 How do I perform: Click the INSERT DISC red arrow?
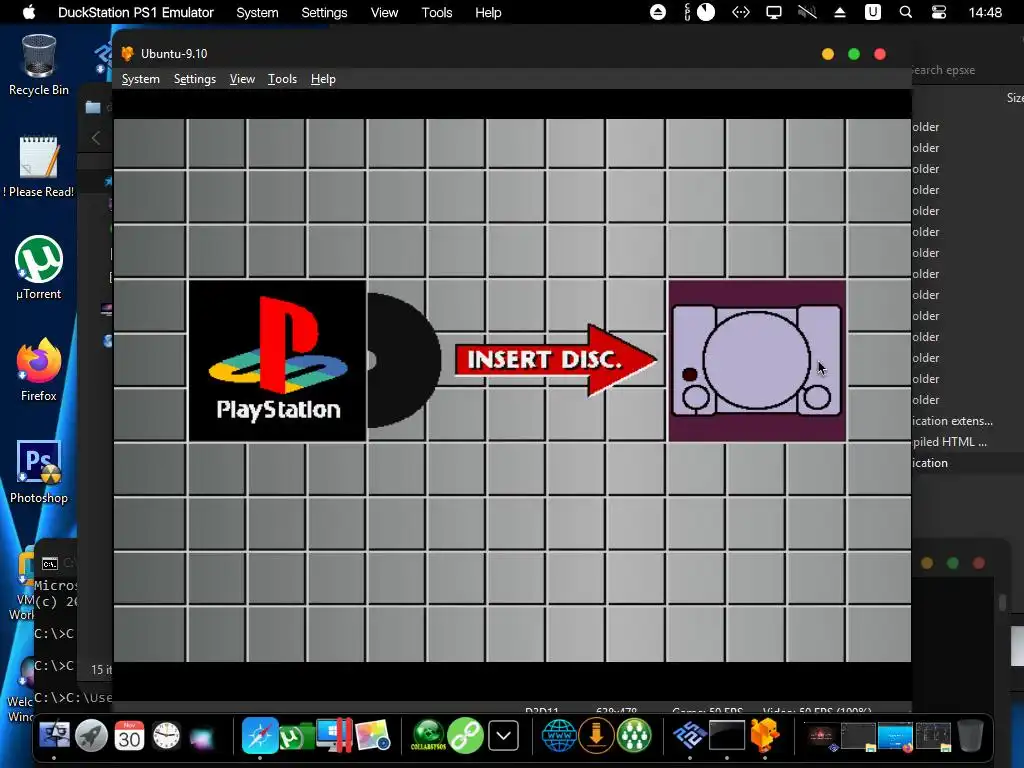pyautogui.click(x=556, y=360)
